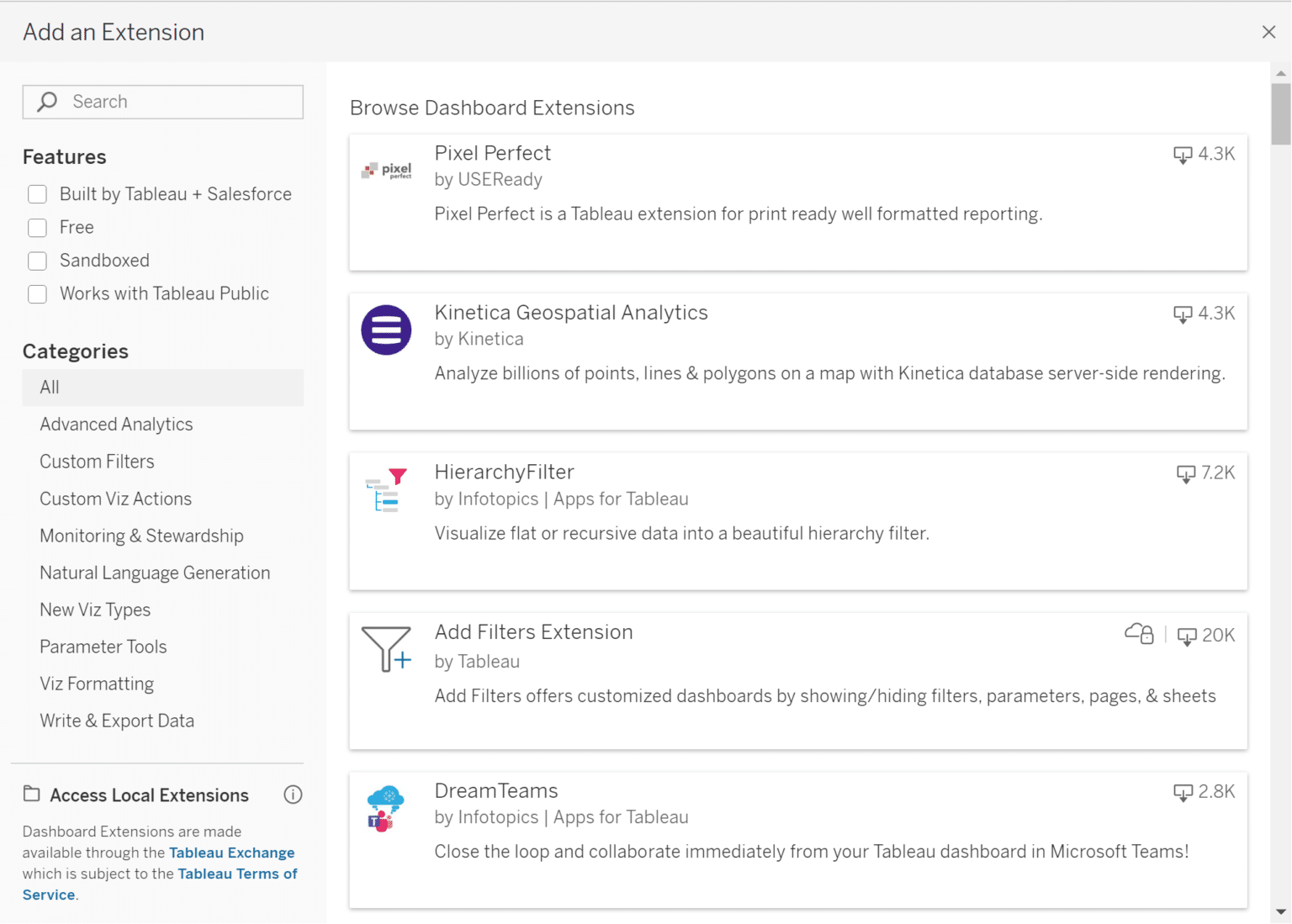1292x924 pixels.
Task: Click the Add Filters Extension funnel icon
Action: click(x=384, y=648)
